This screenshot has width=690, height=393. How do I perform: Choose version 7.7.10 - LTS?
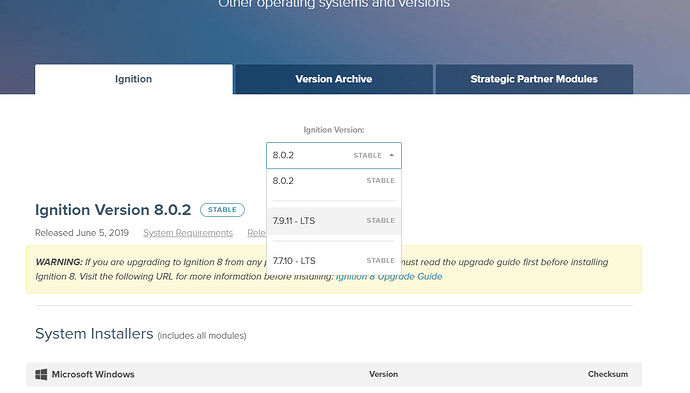pyautogui.click(x=334, y=261)
